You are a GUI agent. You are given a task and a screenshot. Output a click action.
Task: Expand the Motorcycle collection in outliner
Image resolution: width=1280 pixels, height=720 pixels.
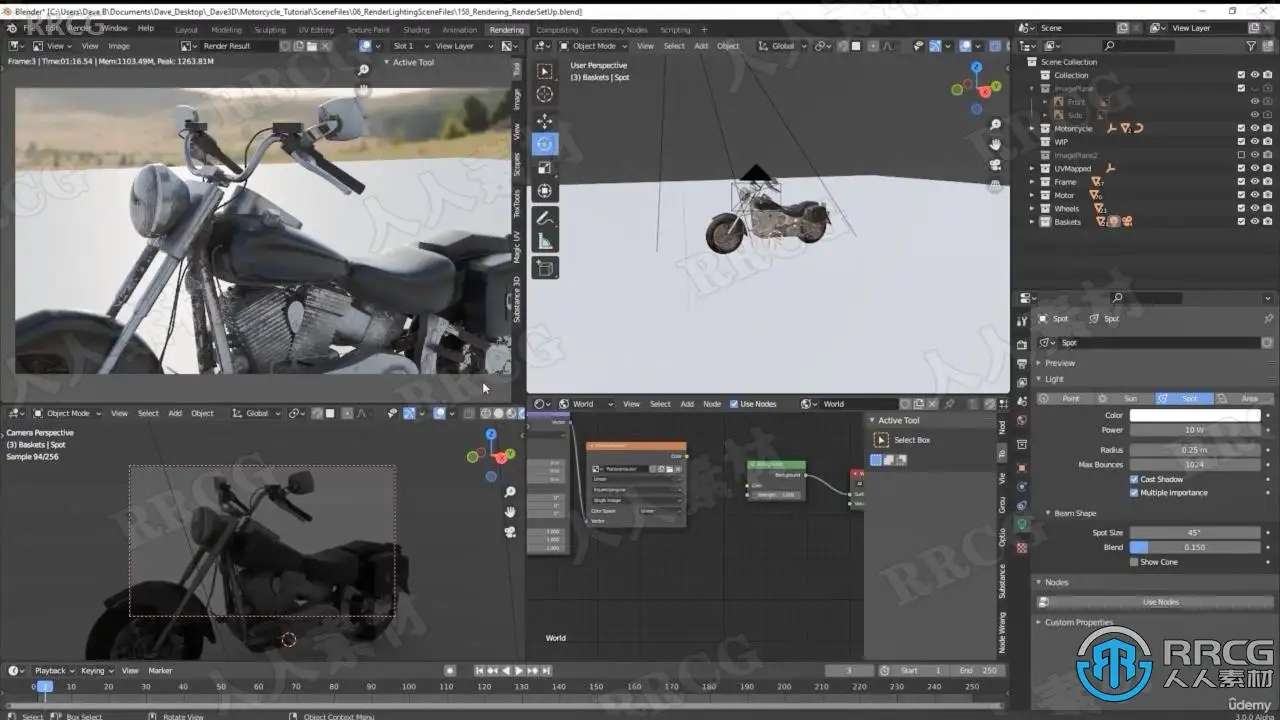[1033, 128]
